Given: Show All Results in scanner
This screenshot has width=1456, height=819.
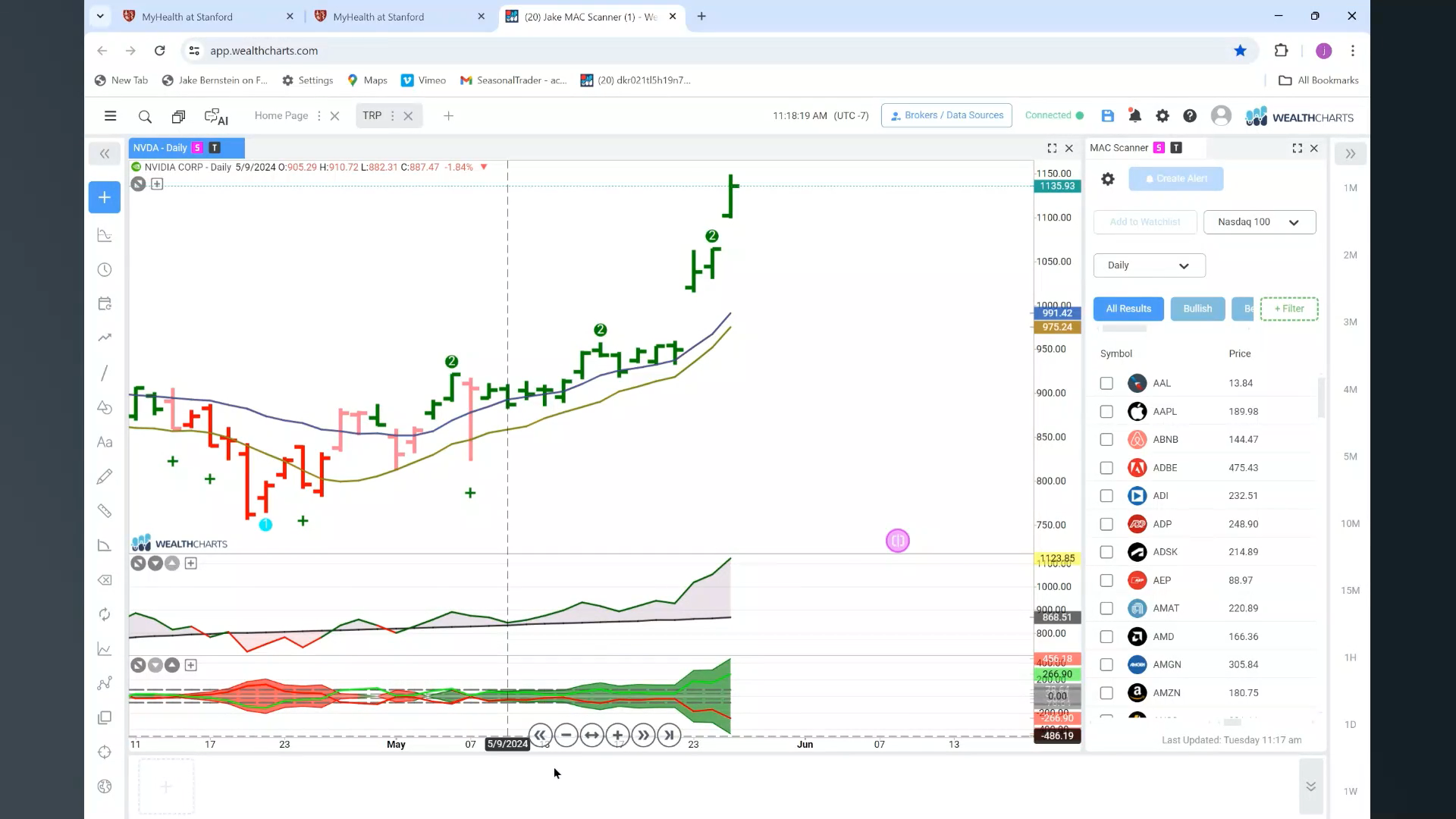Looking at the screenshot, I should click(x=1128, y=309).
